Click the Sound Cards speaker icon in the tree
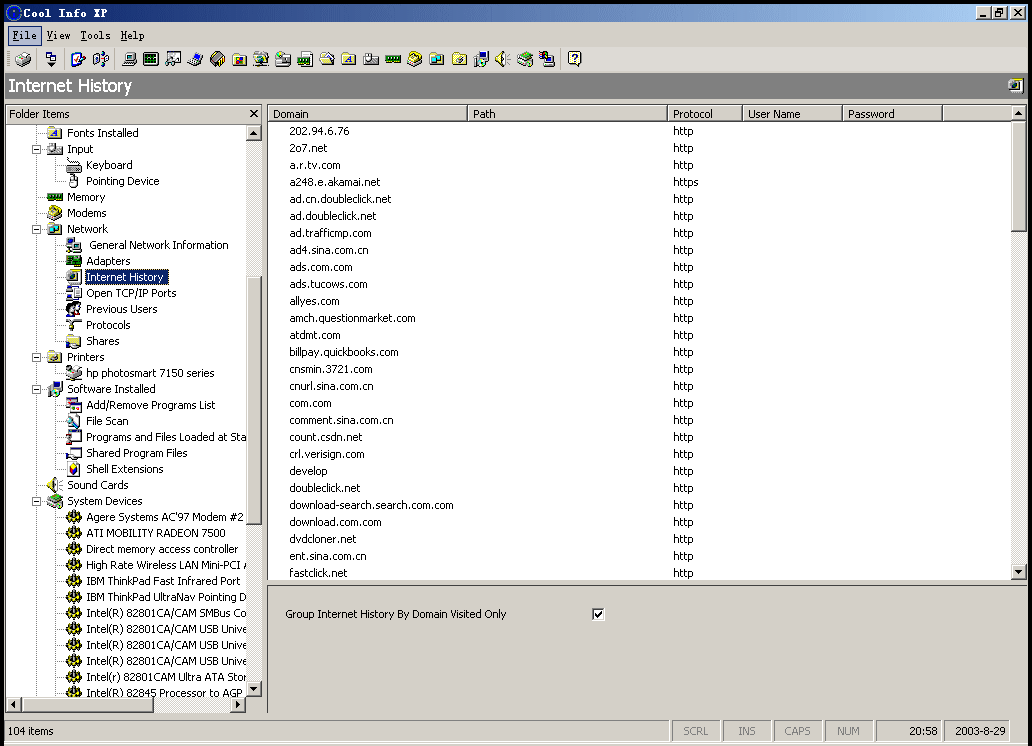Image resolution: width=1032 pixels, height=746 pixels. pyautogui.click(x=55, y=485)
